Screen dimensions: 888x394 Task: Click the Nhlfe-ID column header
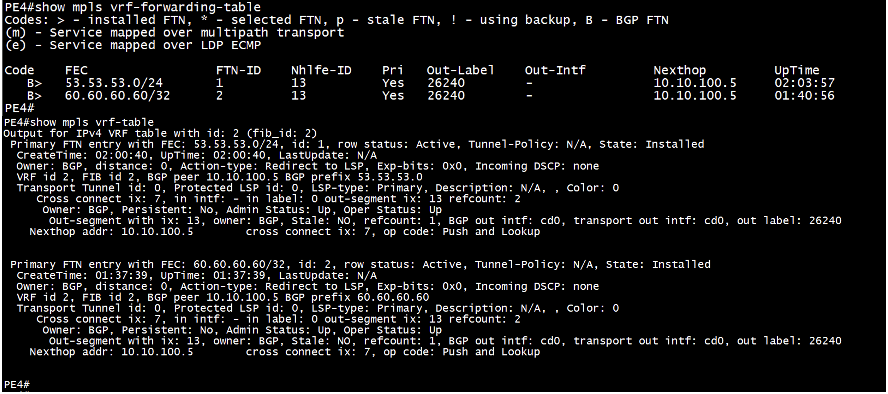[321, 71]
